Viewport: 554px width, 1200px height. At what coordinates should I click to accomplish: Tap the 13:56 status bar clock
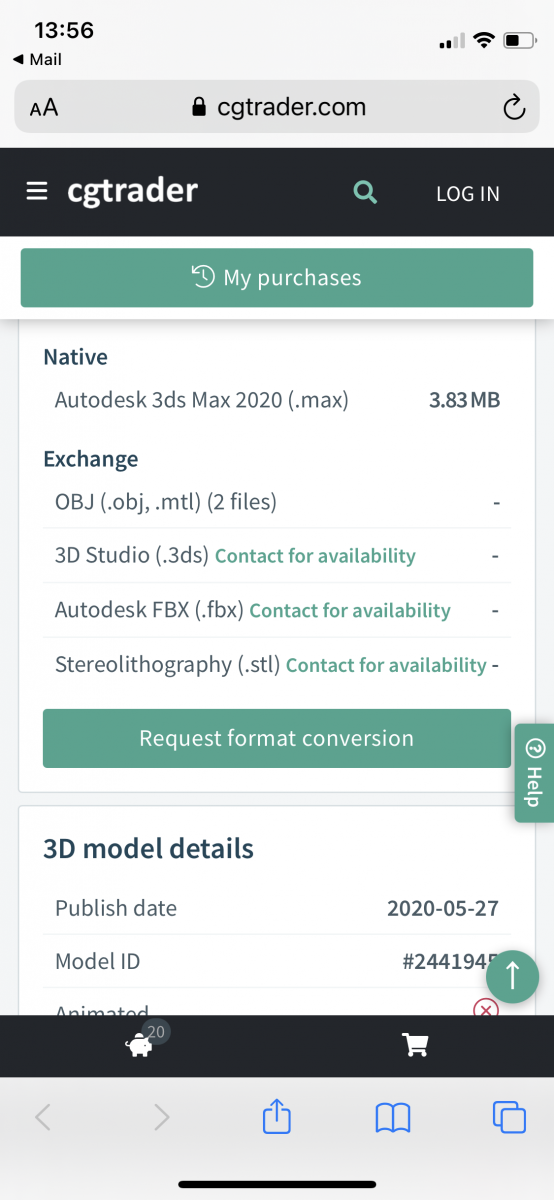point(64,30)
